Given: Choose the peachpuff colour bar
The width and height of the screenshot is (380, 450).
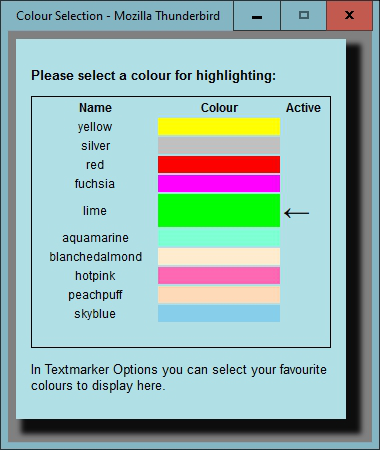Looking at the screenshot, I should point(219,295).
